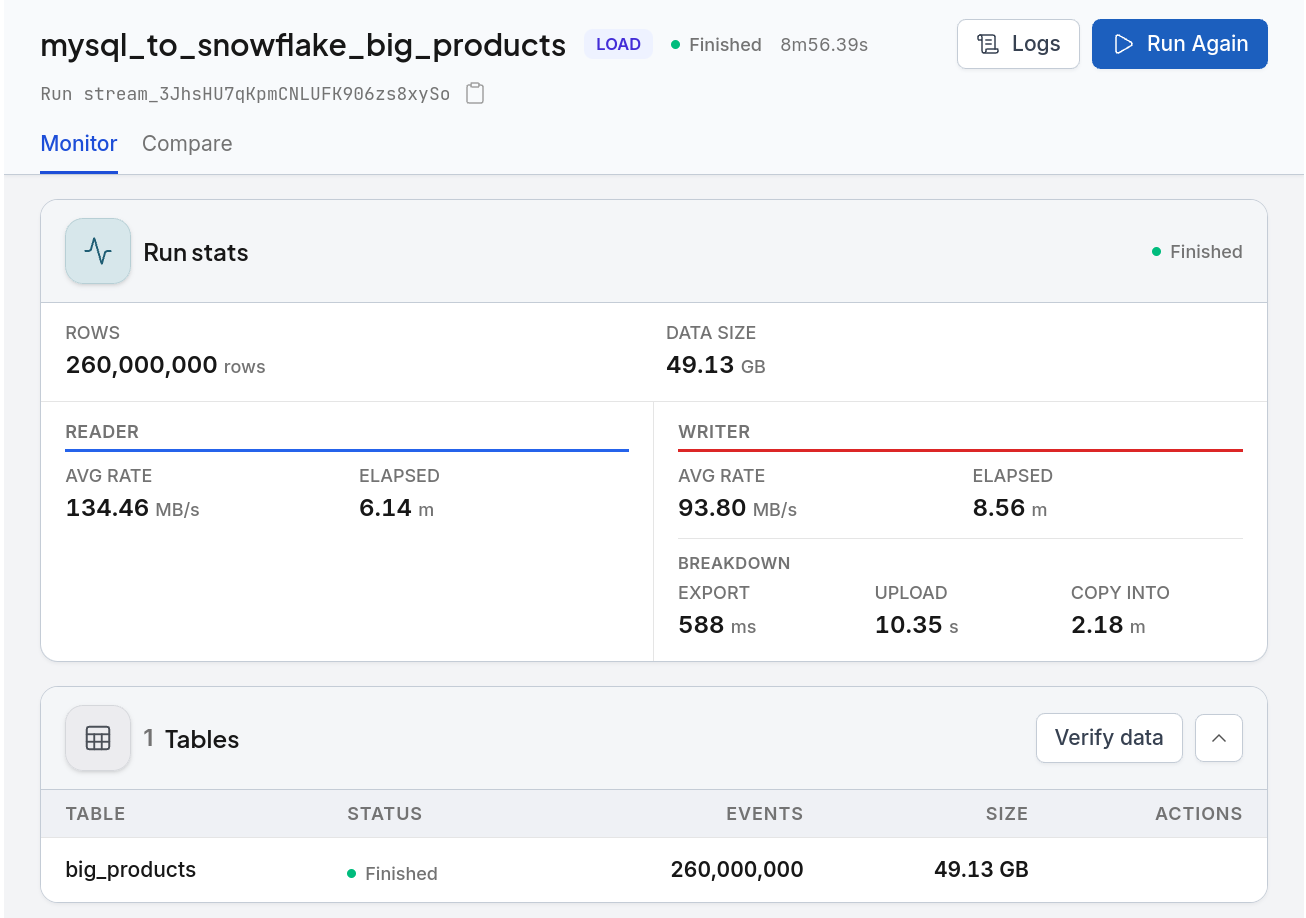Click the header Finished status next to LOAD
This screenshot has height=918, width=1306.
[x=716, y=45]
